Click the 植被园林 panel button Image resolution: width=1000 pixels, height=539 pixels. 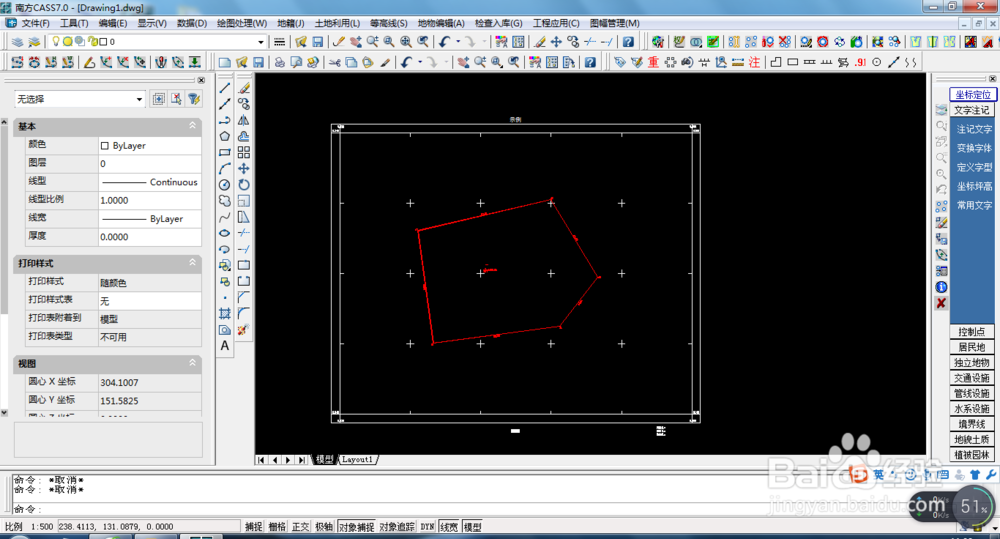(971, 455)
